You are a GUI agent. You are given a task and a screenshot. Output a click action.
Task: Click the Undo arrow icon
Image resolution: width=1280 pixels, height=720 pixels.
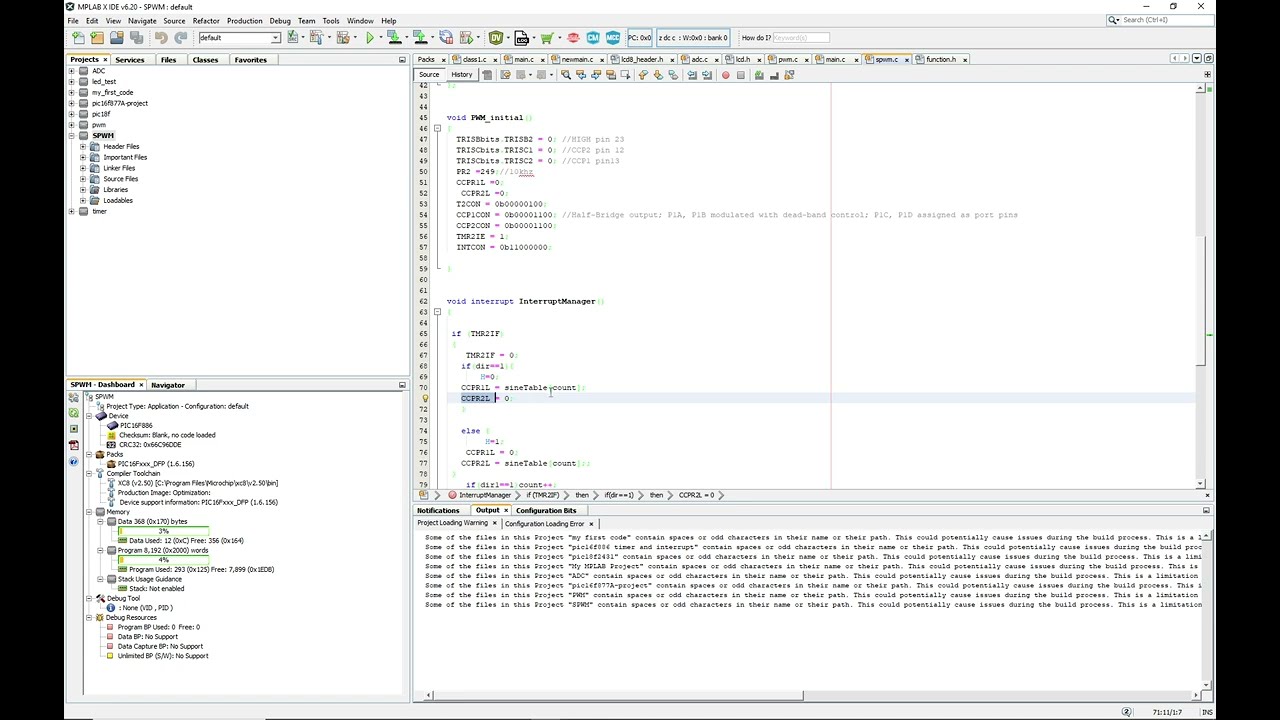161,38
